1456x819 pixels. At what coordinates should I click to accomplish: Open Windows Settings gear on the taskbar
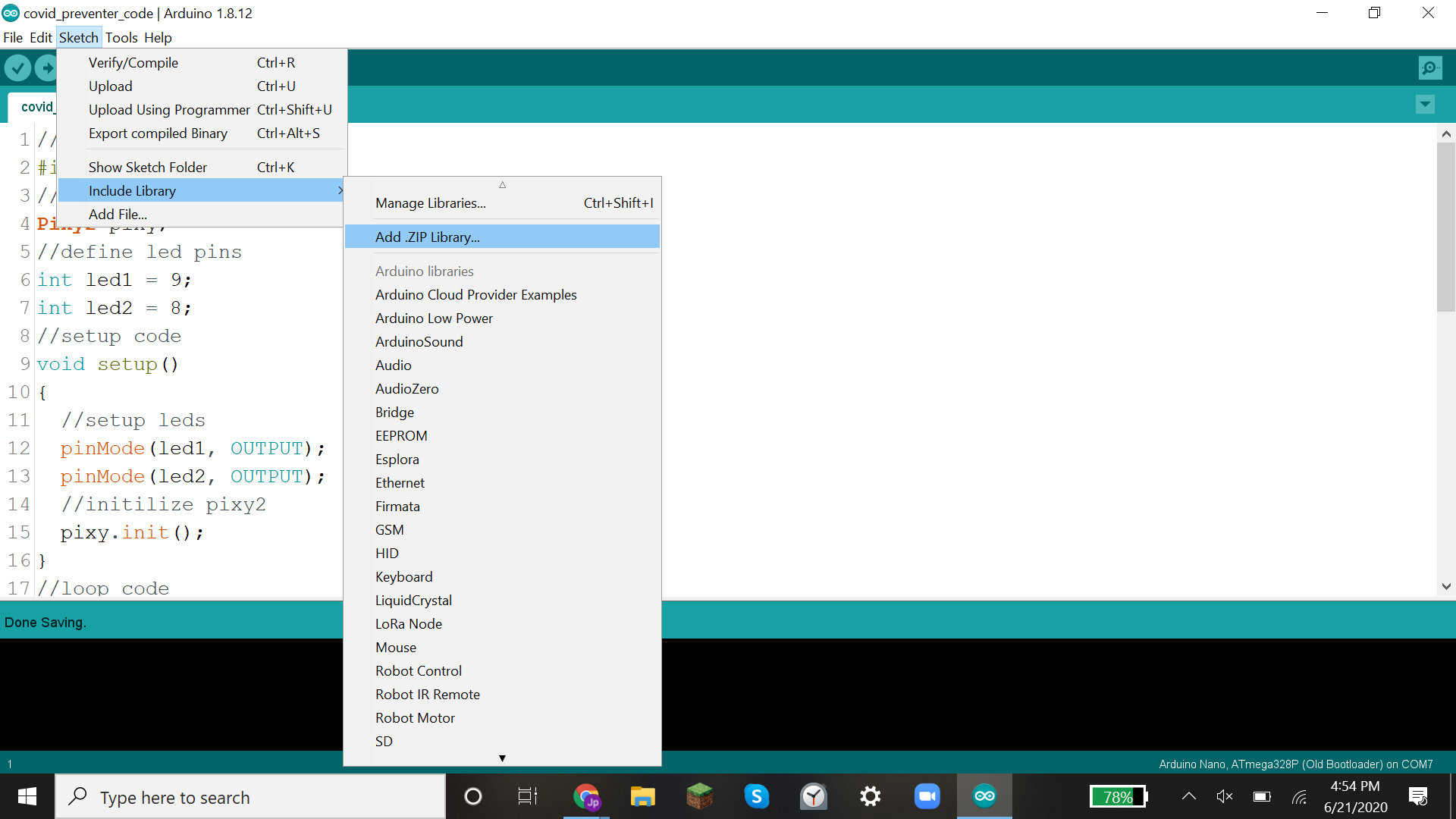[870, 796]
